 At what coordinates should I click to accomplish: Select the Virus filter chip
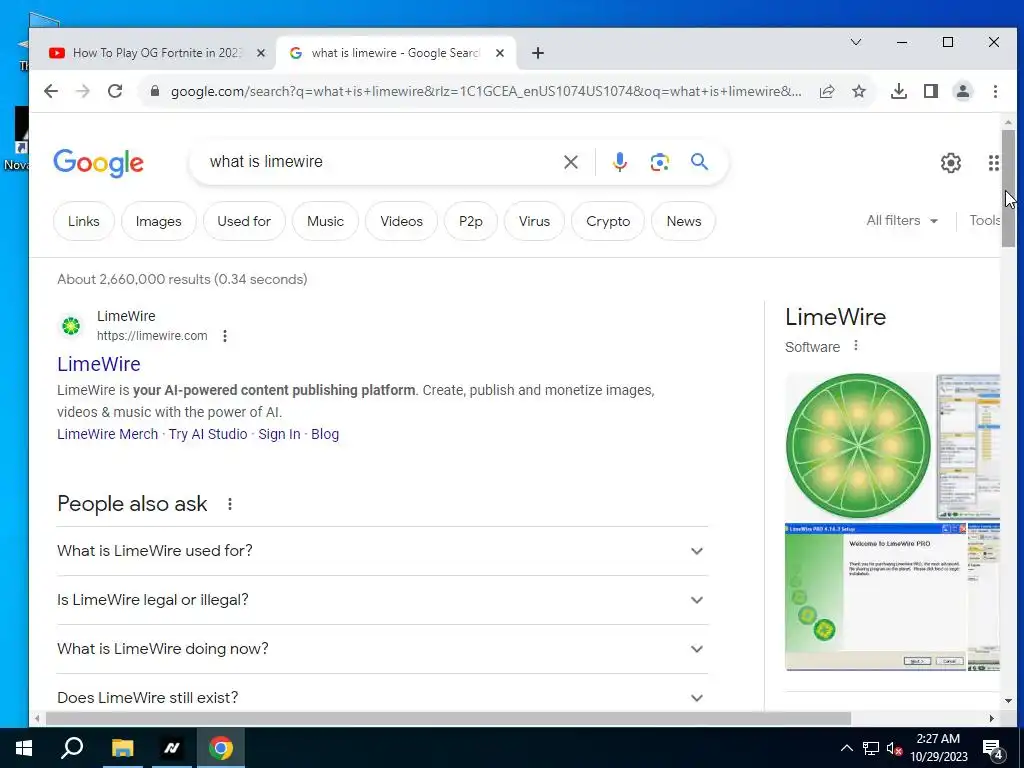534,221
